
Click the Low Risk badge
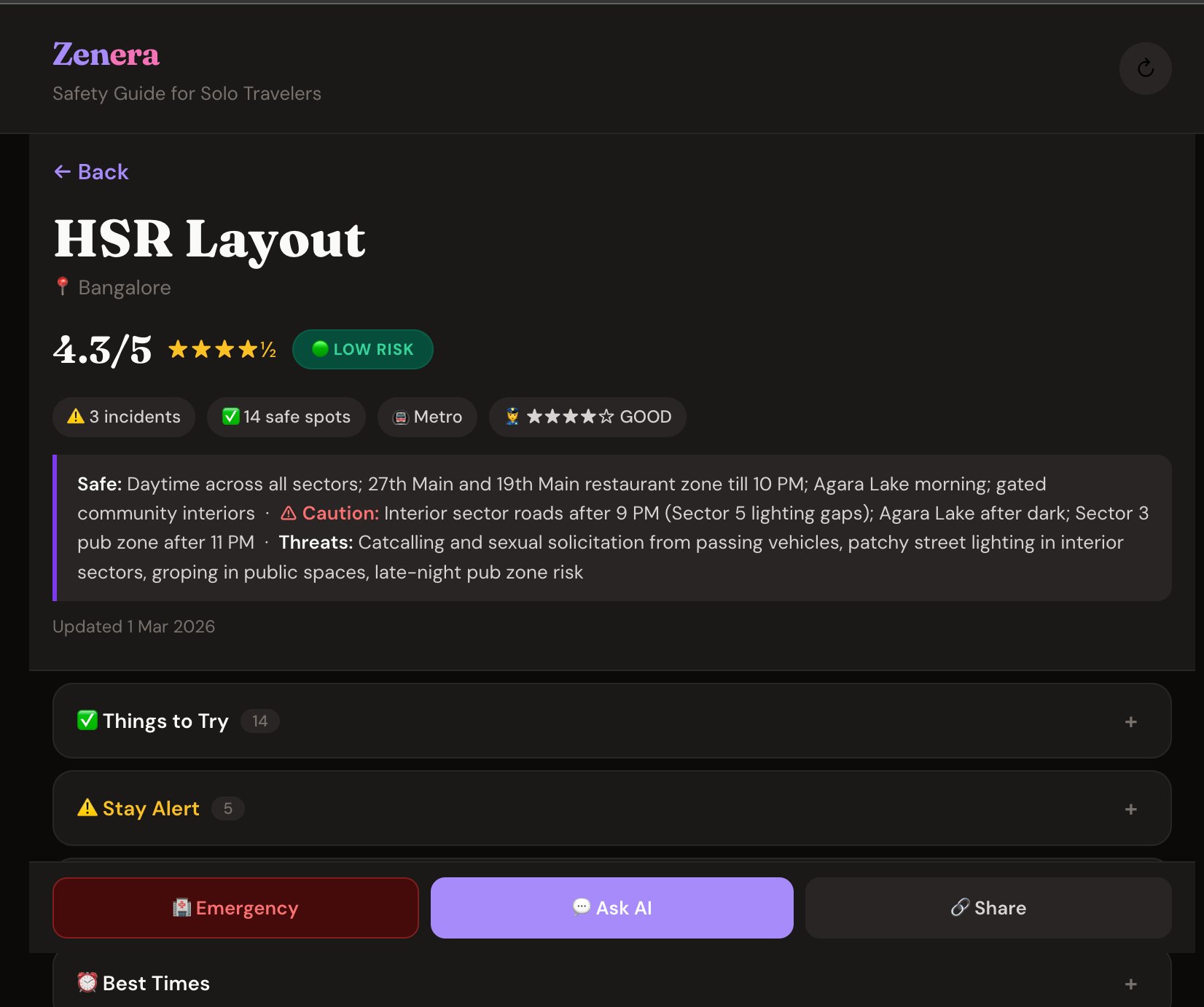[362, 350]
